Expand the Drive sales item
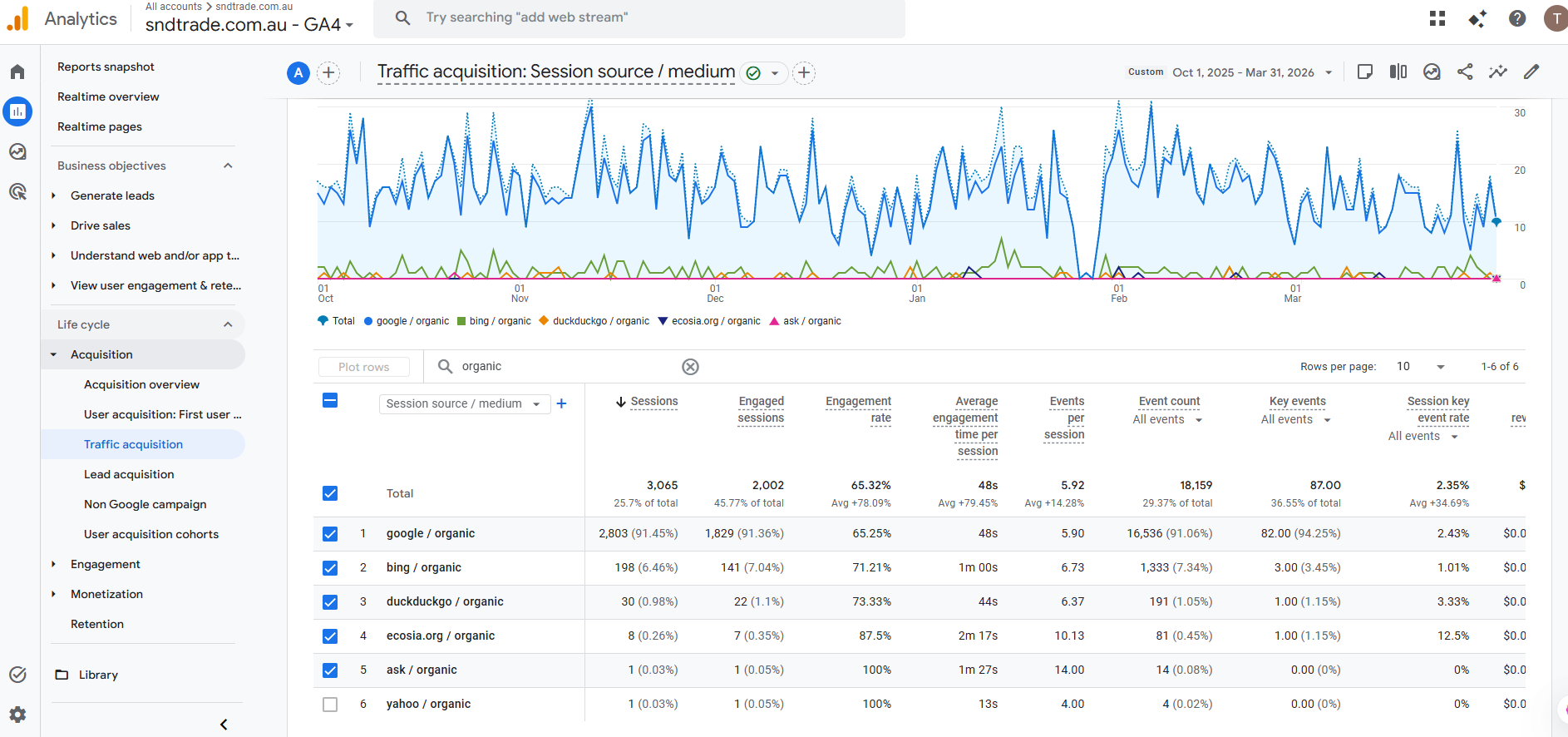 pyautogui.click(x=53, y=225)
